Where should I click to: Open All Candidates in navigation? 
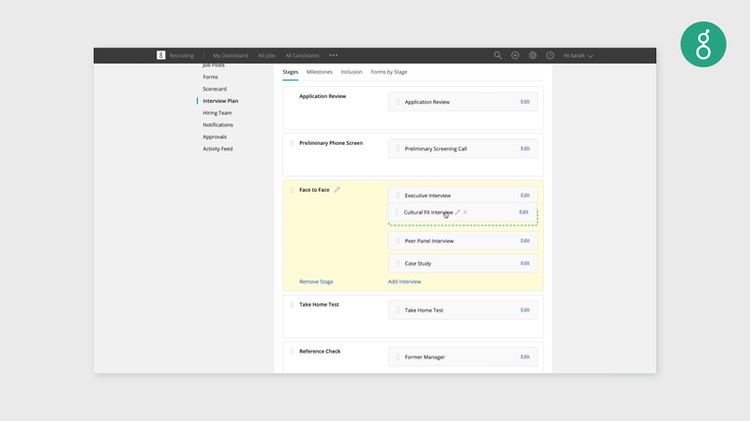click(302, 55)
